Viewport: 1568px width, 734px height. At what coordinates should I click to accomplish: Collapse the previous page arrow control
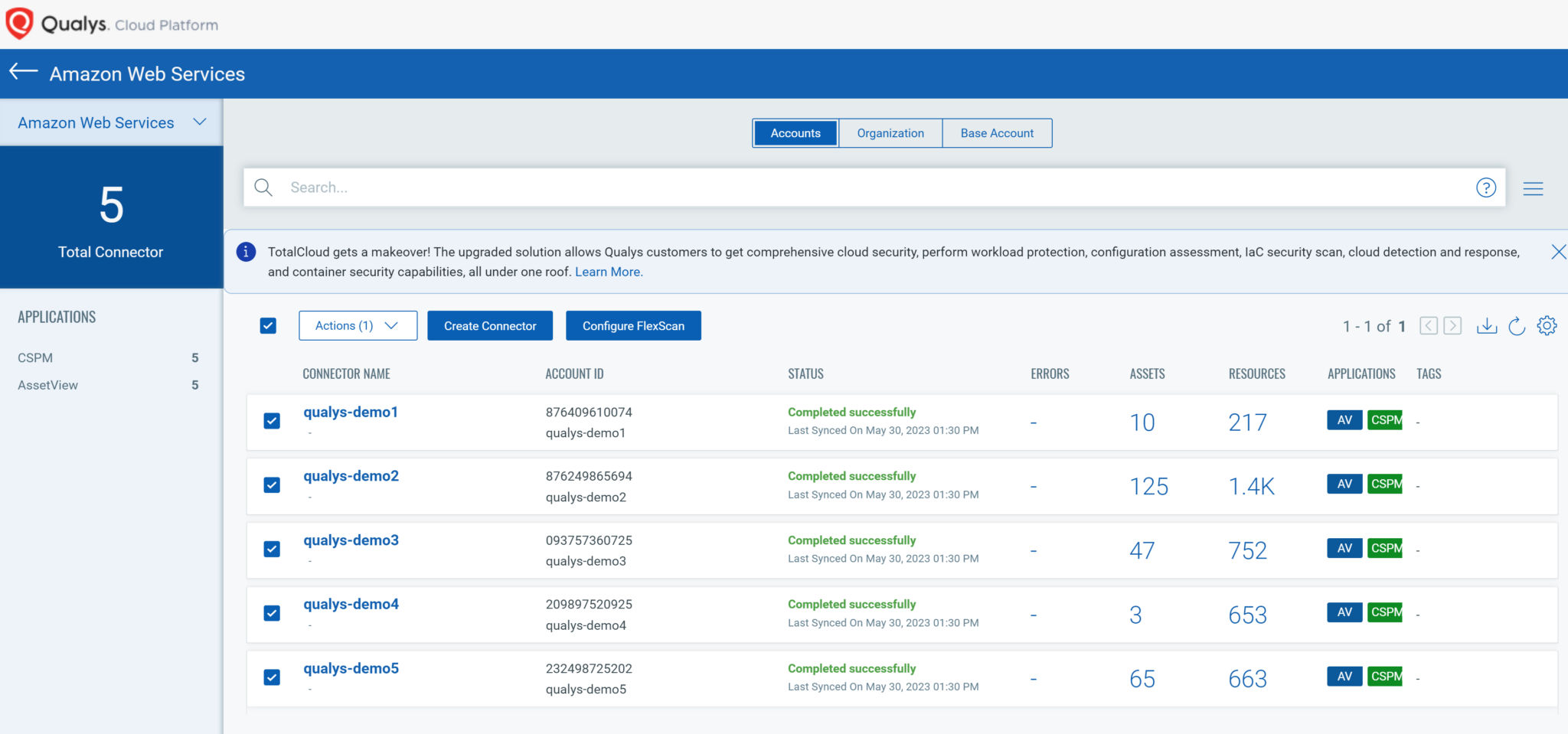(1429, 325)
